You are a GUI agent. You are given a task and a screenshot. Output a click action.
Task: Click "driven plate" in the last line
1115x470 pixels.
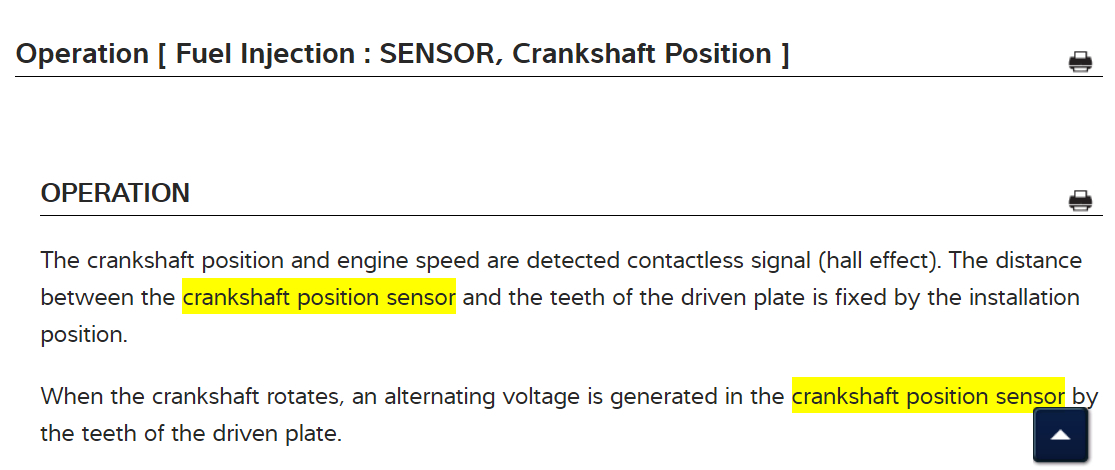(x=285, y=434)
